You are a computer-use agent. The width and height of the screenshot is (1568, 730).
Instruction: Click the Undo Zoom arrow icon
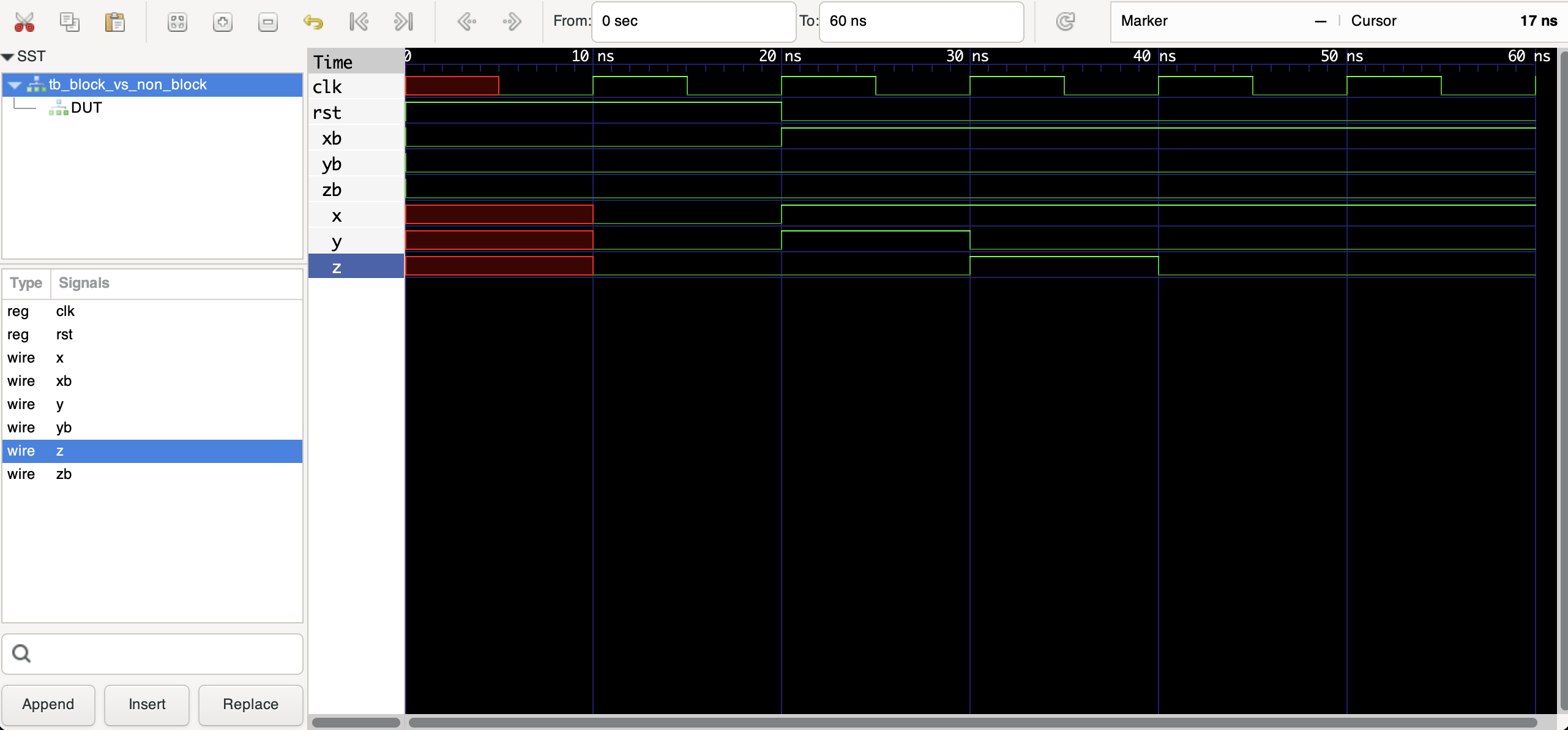coord(313,22)
